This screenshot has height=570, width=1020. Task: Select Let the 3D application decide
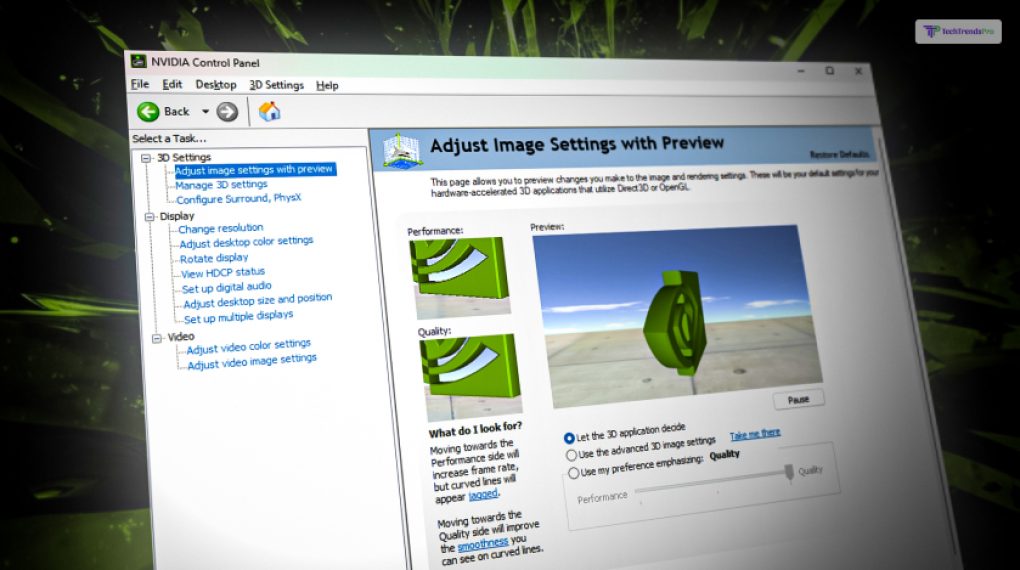point(569,438)
